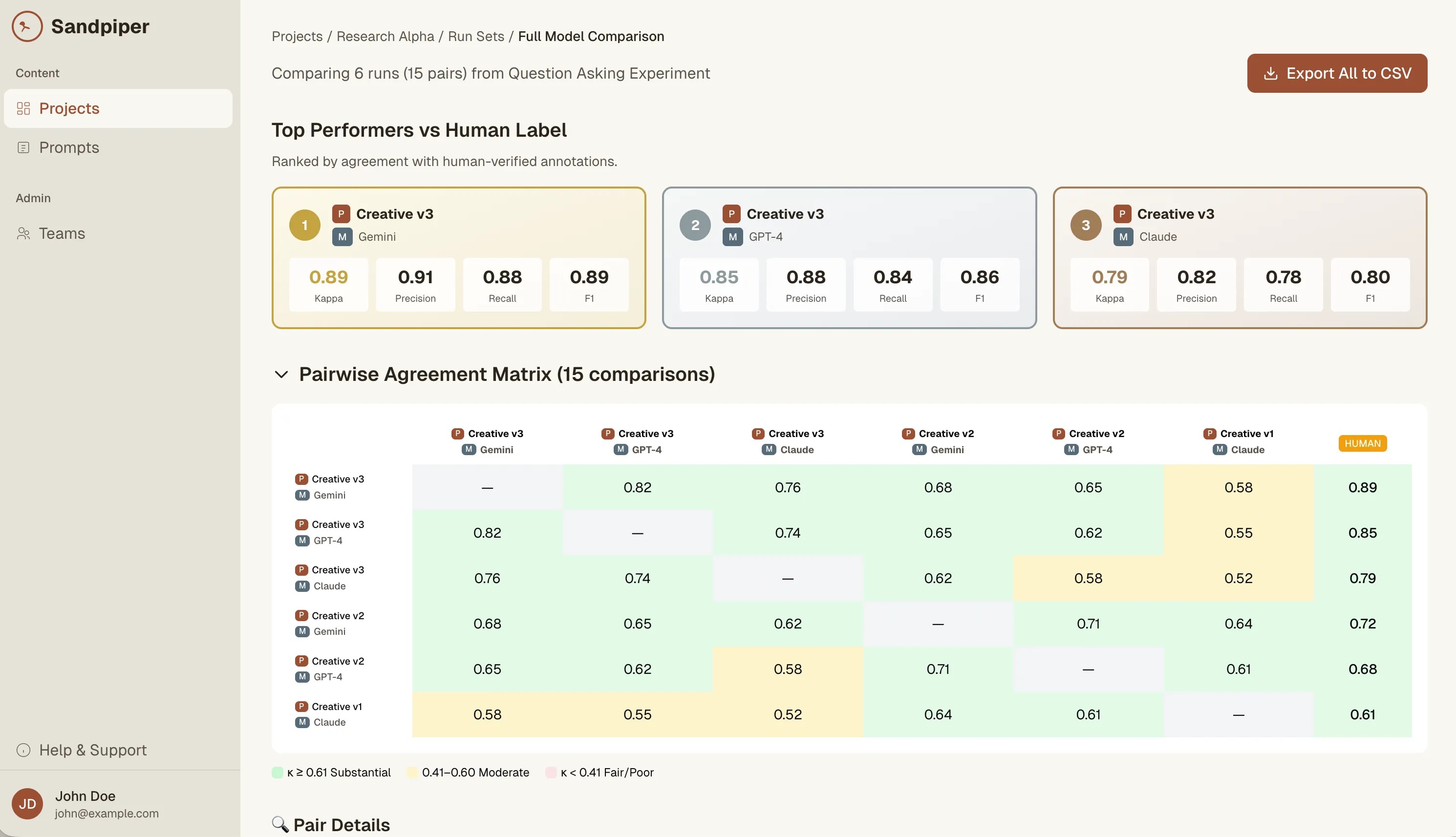The height and width of the screenshot is (837, 1456).
Task: Click magnifier icon beside Pair Details
Action: pyautogui.click(x=280, y=824)
